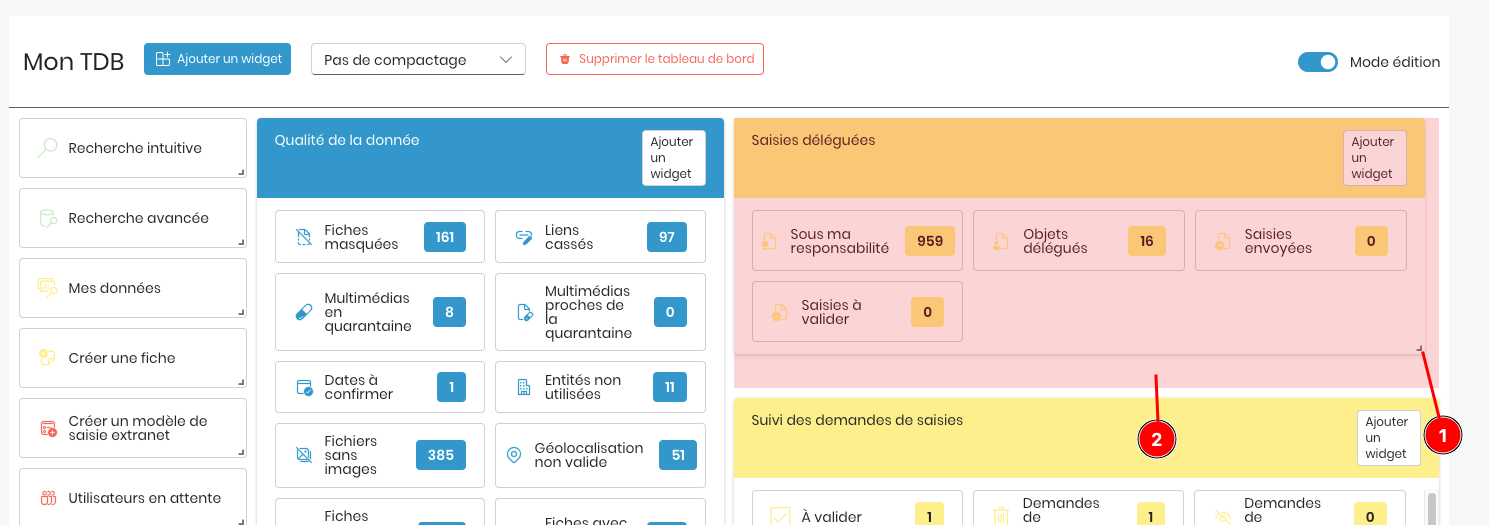Click the Multimédias en quarantaine icon
The height and width of the screenshot is (525, 1489).
[304, 312]
